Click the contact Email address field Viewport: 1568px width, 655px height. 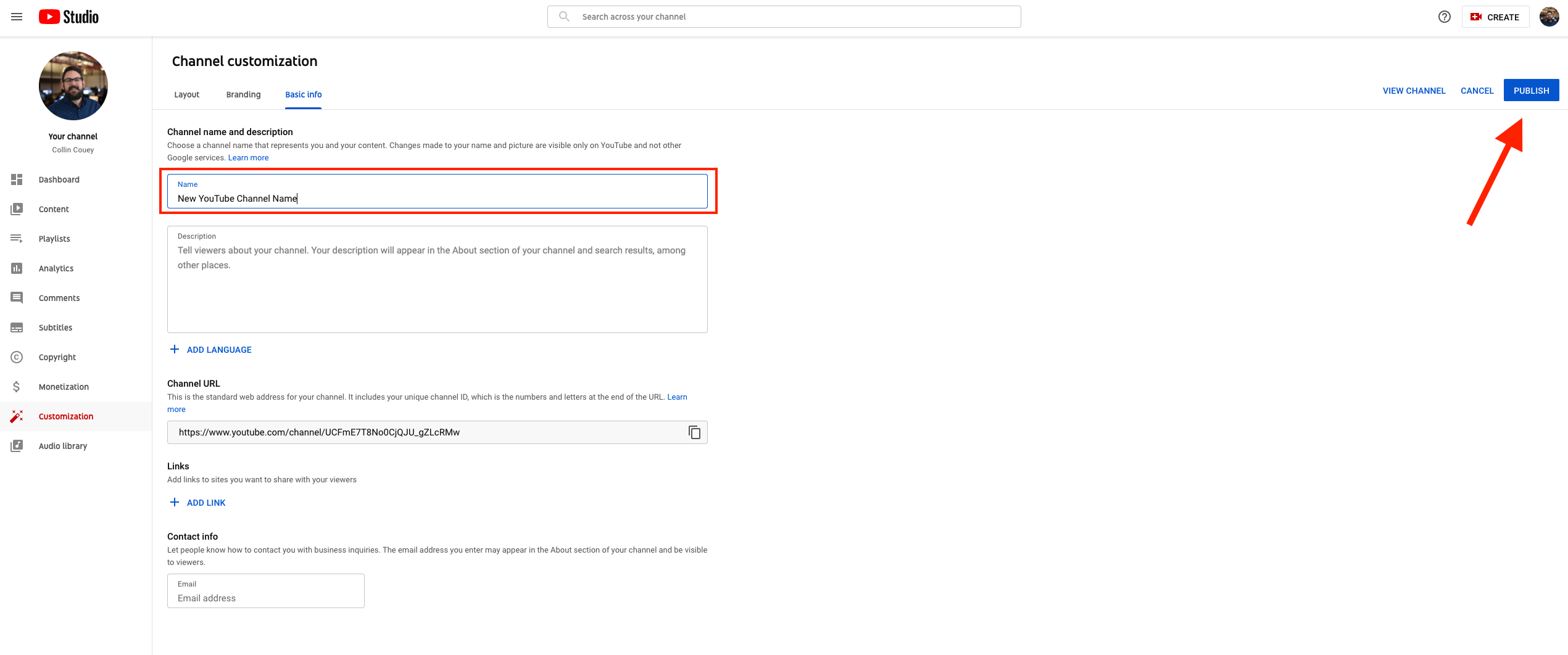(x=265, y=597)
